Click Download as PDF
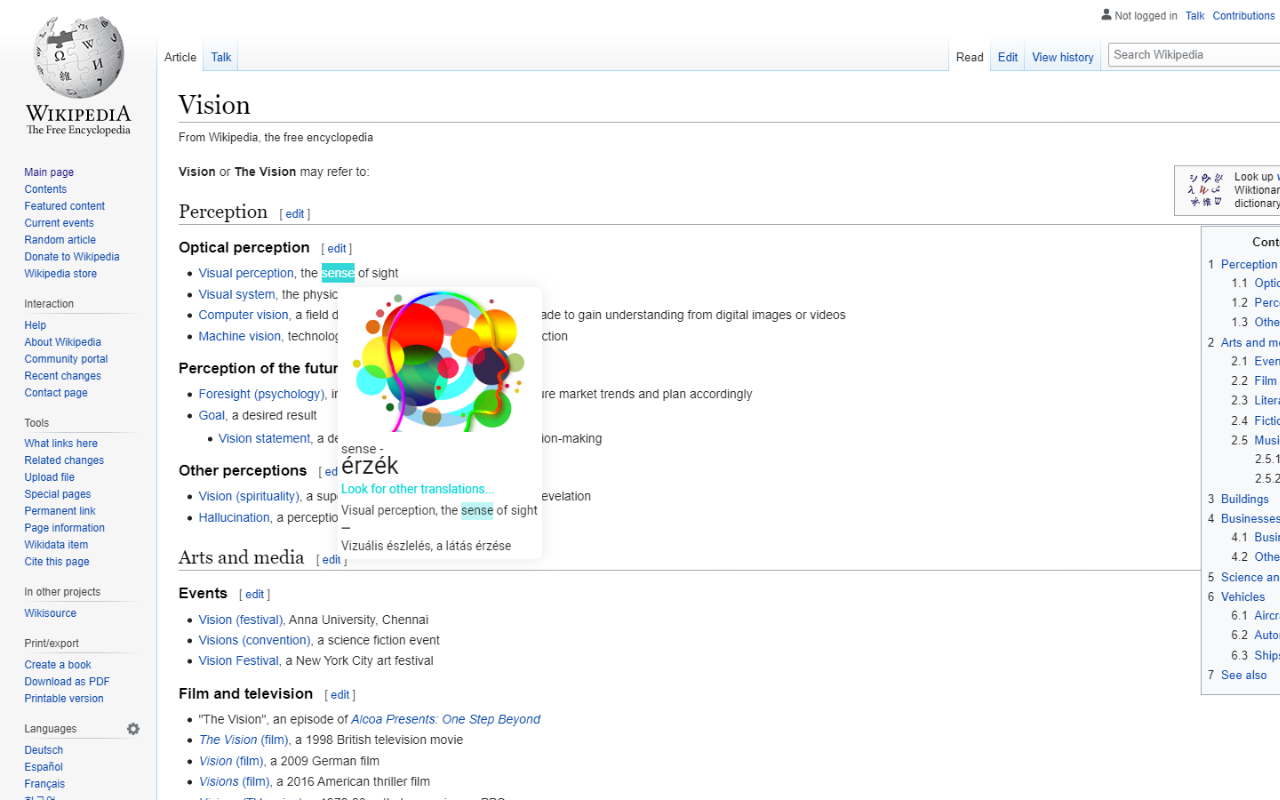The height and width of the screenshot is (800, 1280). [x=67, y=682]
